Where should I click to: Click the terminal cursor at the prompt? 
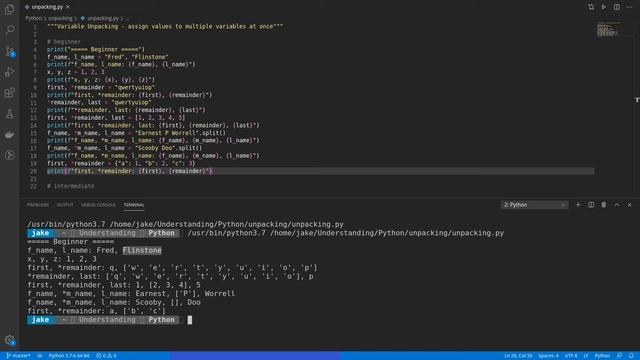(x=190, y=320)
